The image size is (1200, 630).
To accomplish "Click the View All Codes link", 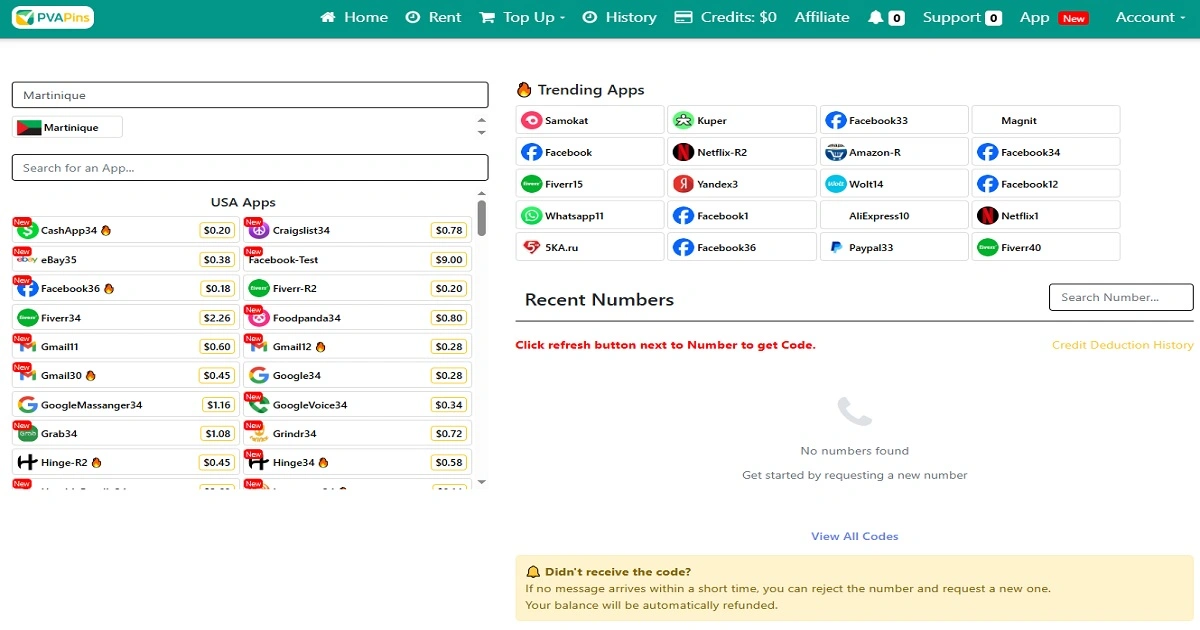I will pos(854,536).
